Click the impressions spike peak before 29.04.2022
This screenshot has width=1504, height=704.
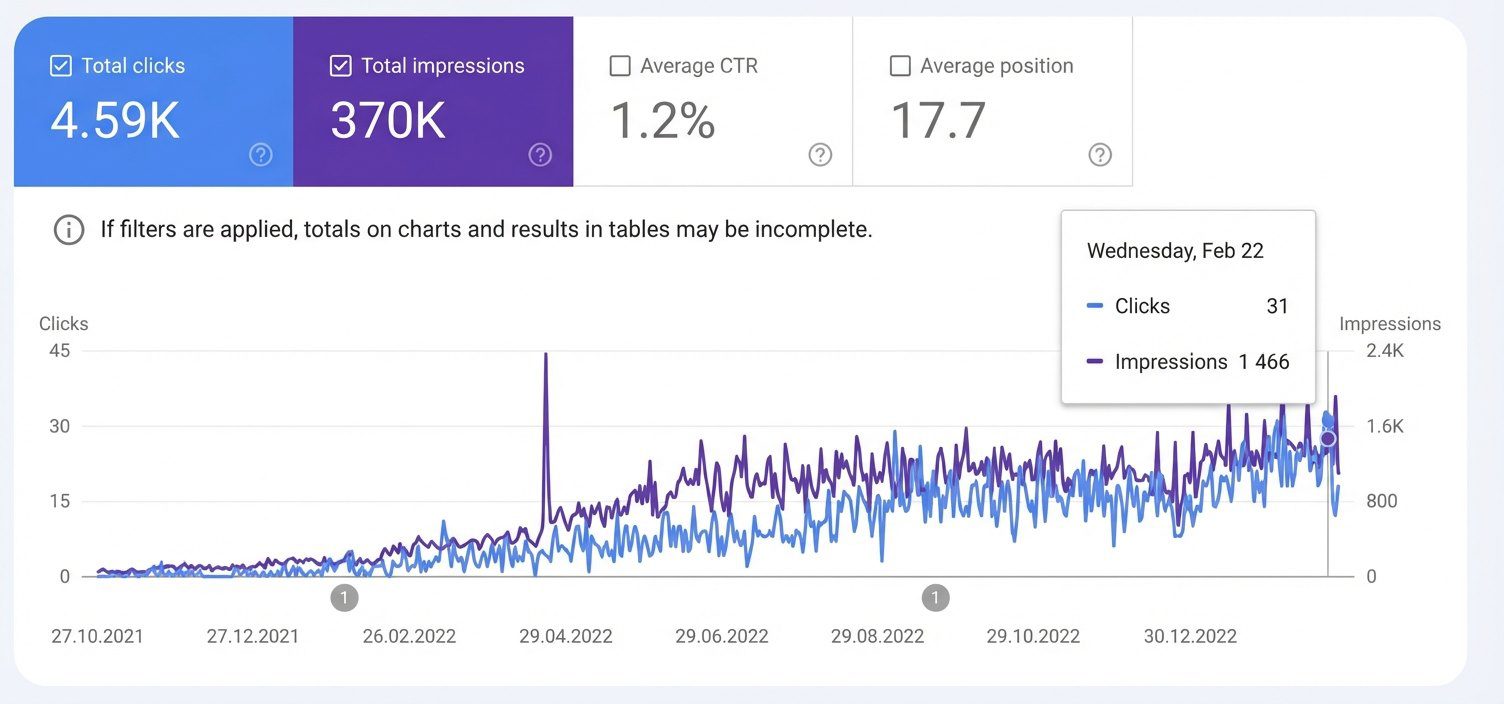click(545, 355)
